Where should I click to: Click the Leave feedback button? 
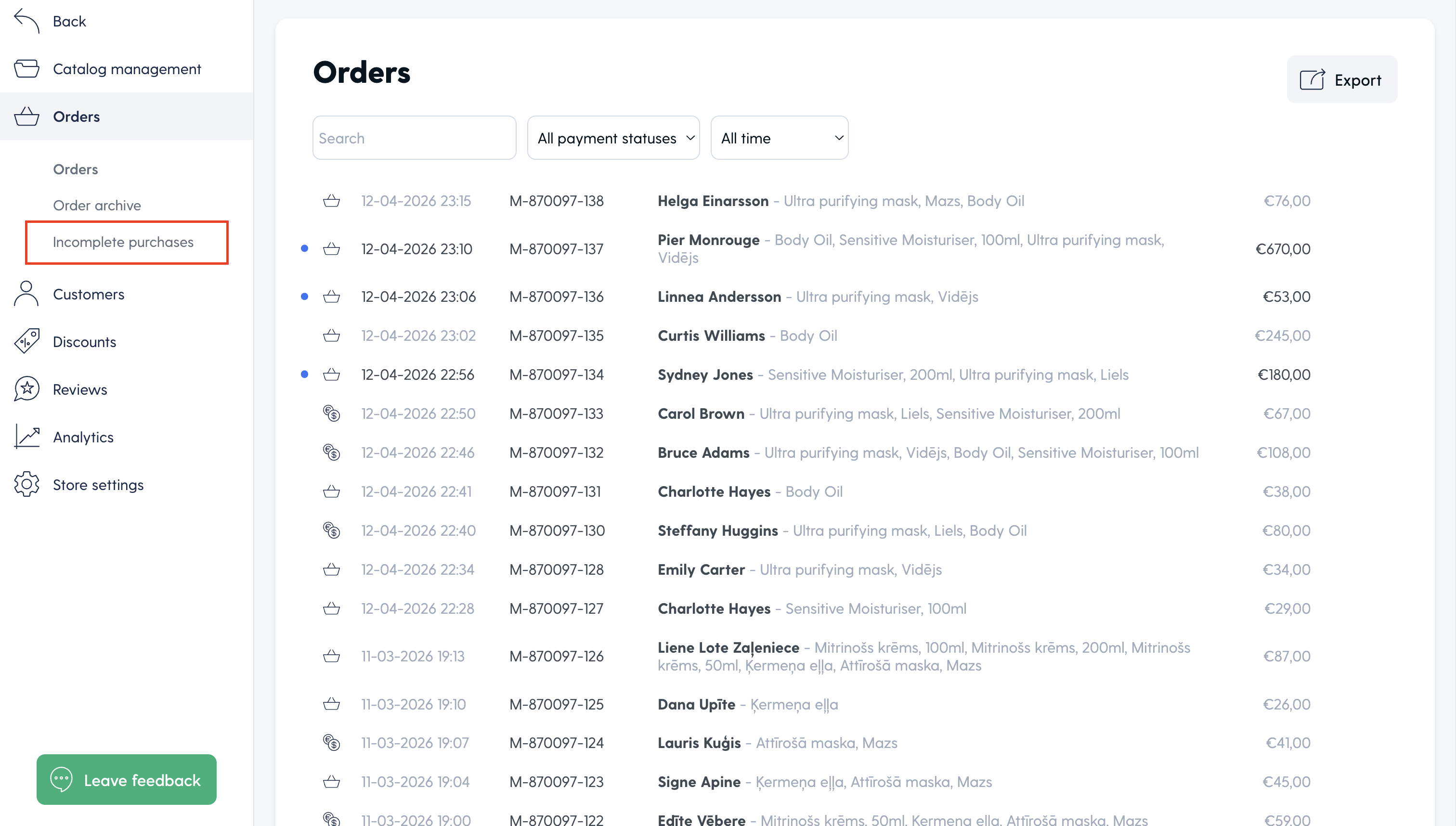click(127, 779)
